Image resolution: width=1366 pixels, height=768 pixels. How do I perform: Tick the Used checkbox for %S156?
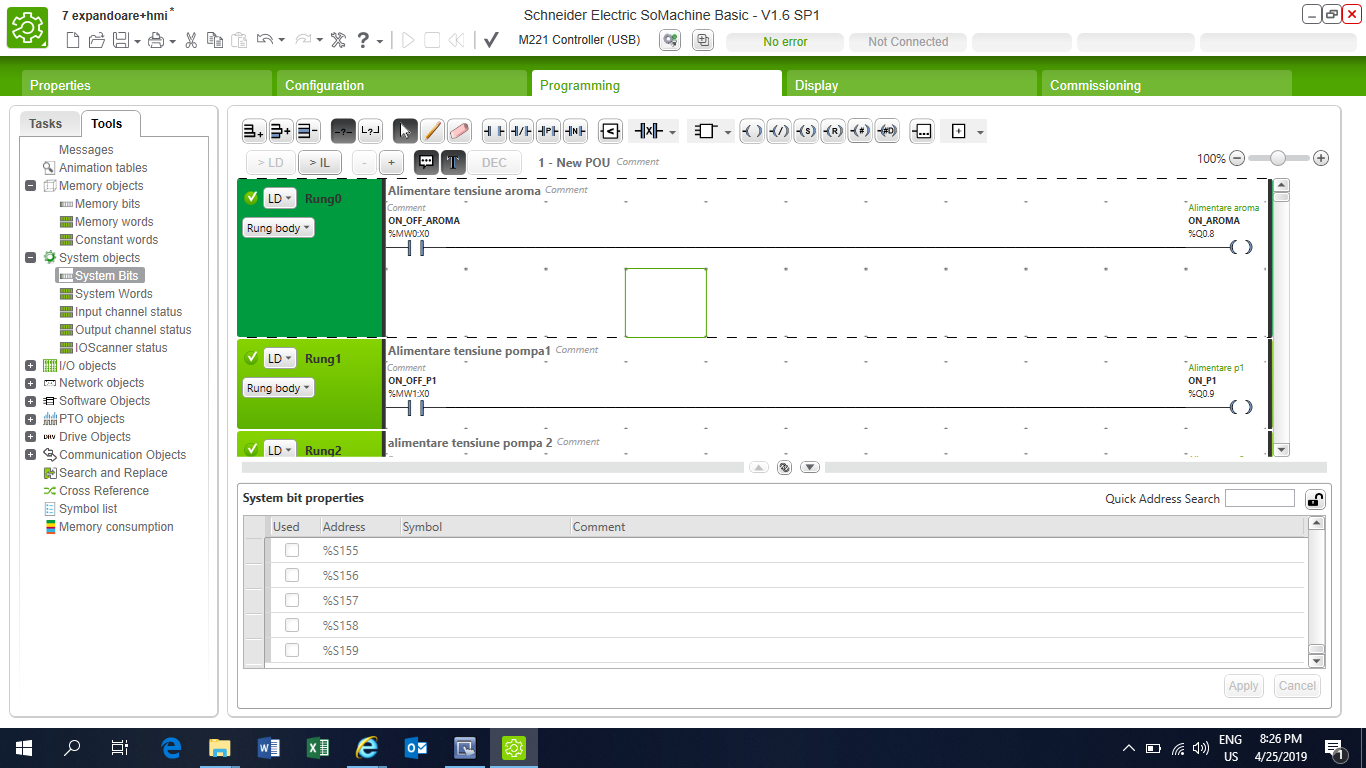click(292, 575)
